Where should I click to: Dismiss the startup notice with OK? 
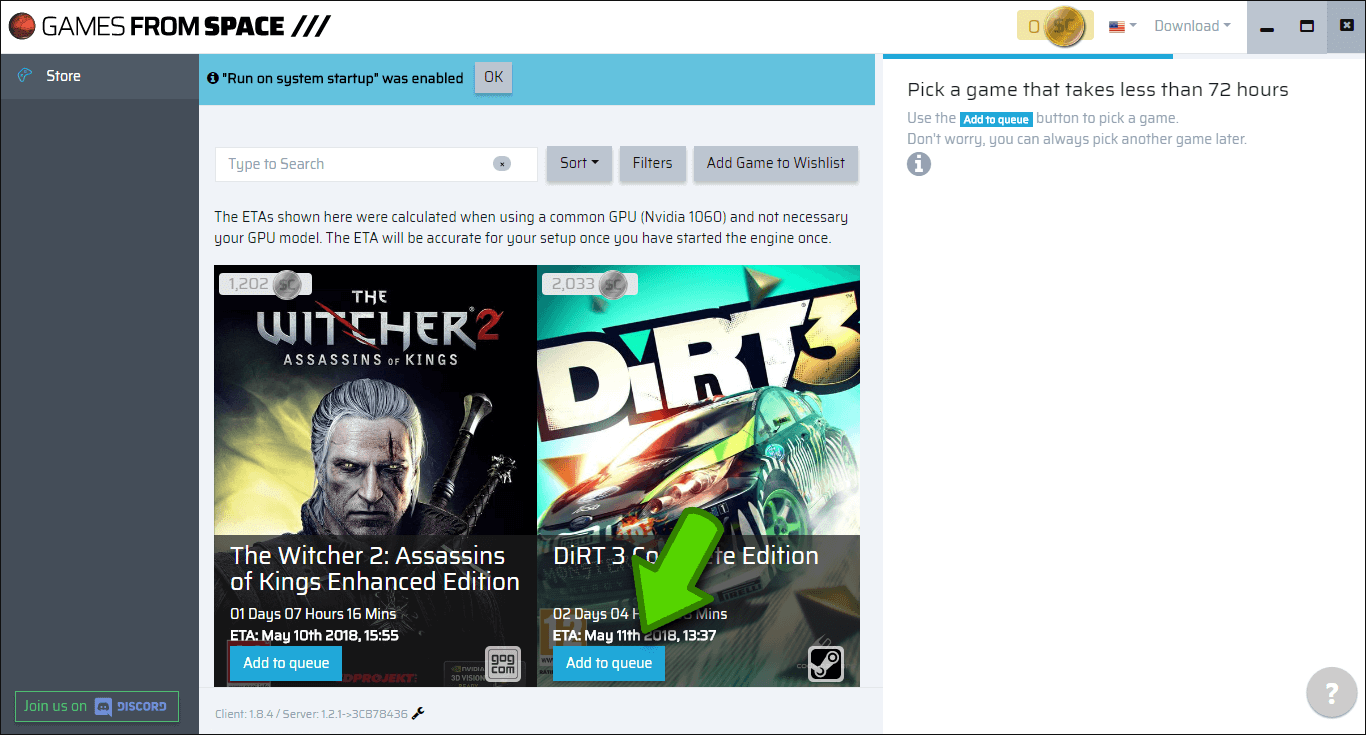(x=493, y=77)
